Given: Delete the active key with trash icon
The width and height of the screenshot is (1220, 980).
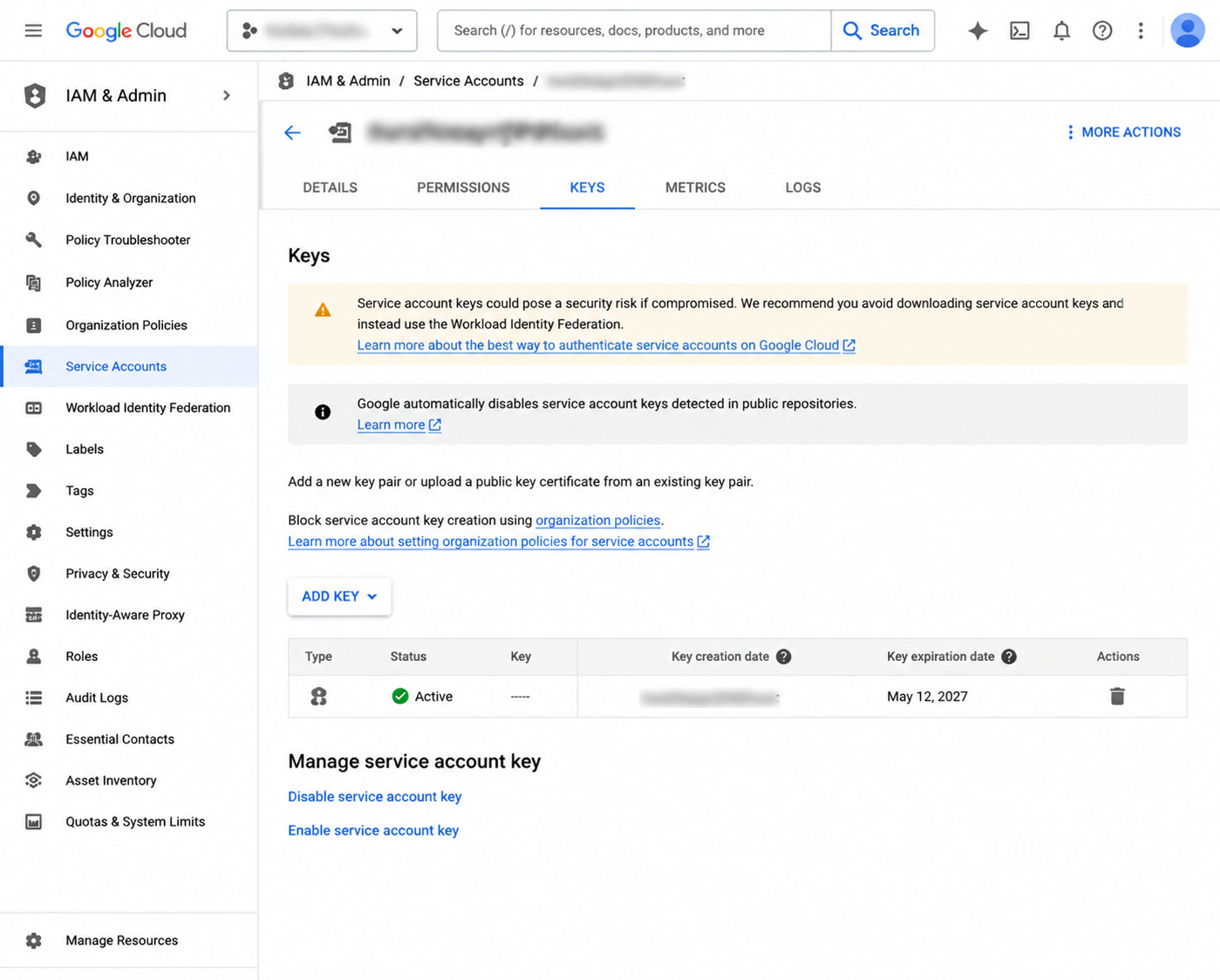Looking at the screenshot, I should (x=1117, y=696).
